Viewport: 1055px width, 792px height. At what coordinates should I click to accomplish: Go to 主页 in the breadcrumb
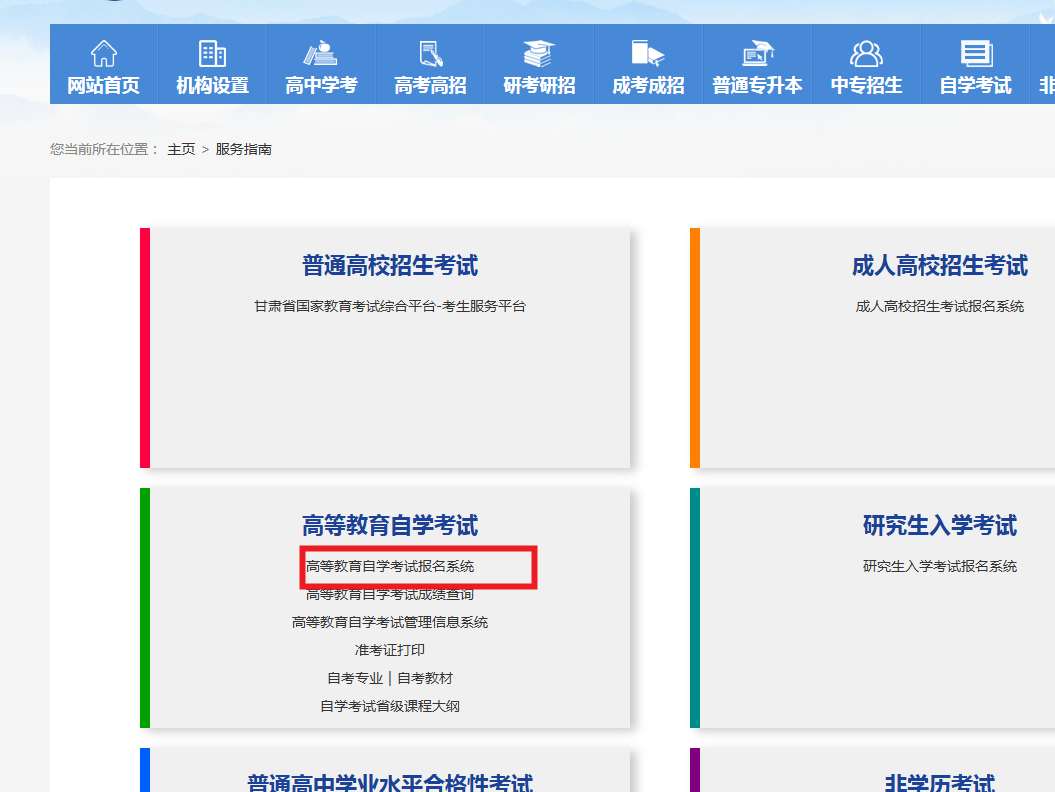[x=181, y=149]
